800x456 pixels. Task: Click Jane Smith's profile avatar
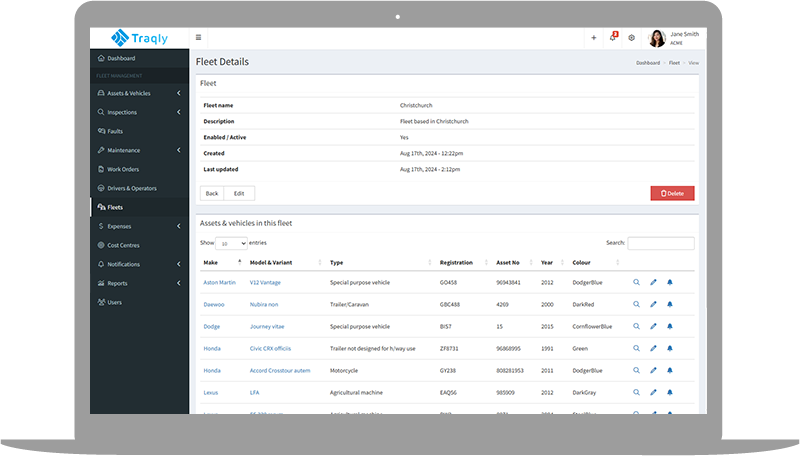tap(657, 38)
